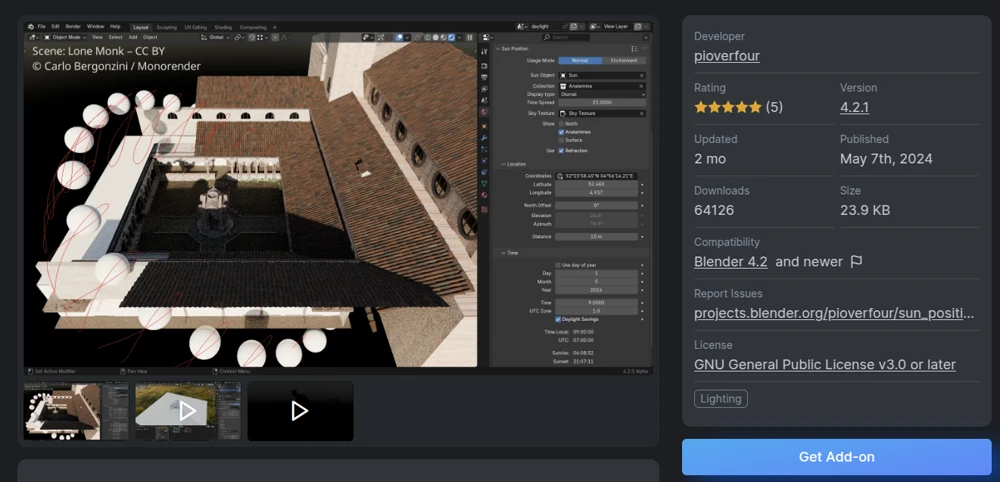Open the properties editor options dropdown arrow
This screenshot has width=1000, height=482.
[x=645, y=38]
